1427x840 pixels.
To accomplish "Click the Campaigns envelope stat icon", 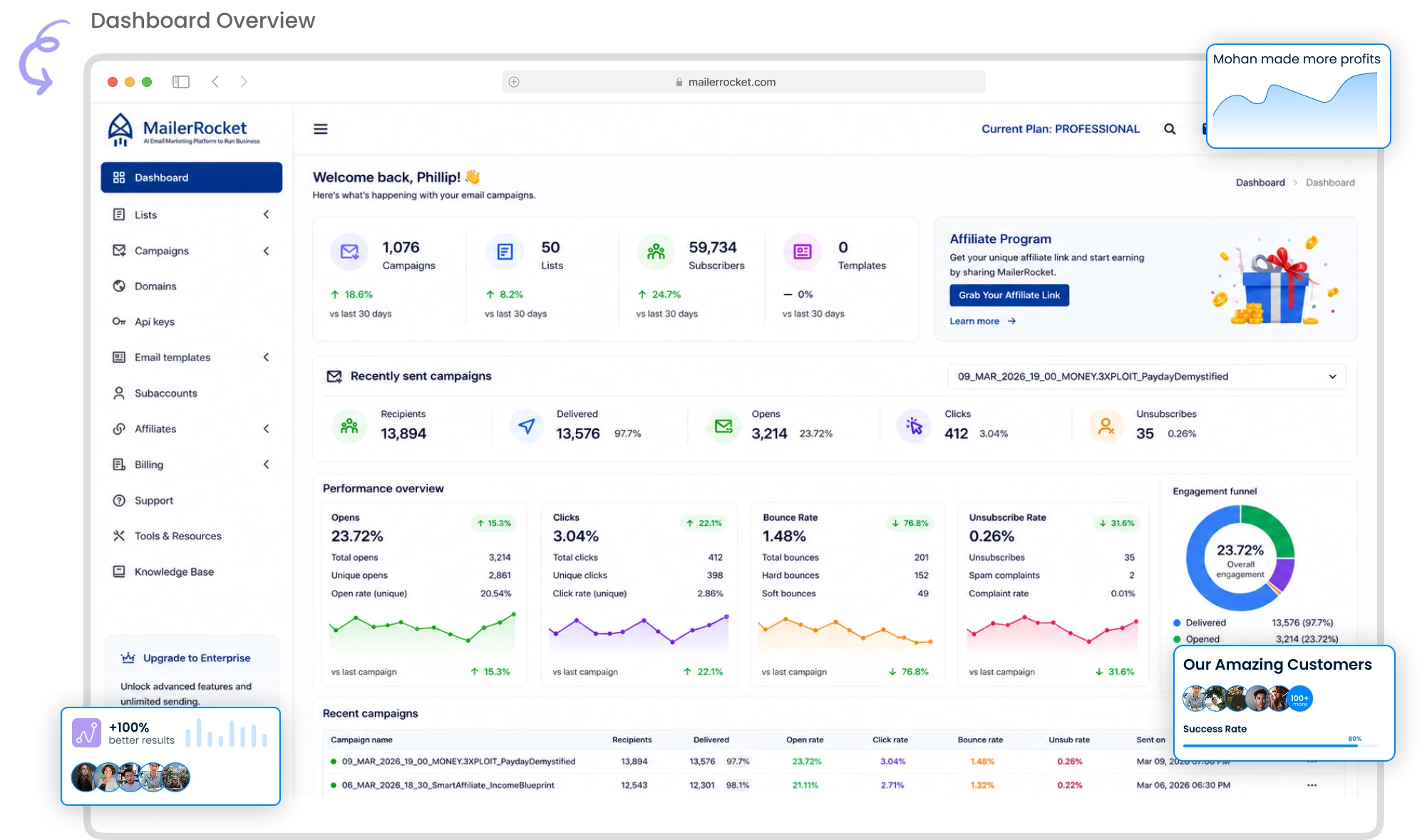I will [x=349, y=252].
